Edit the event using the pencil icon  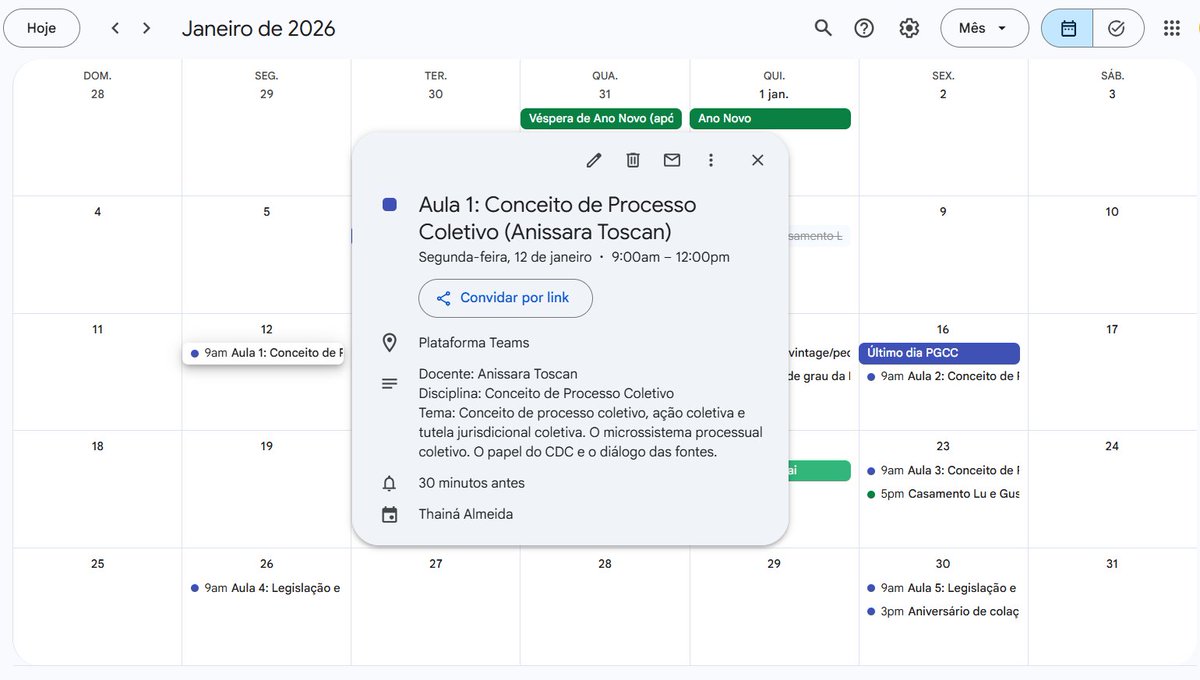point(594,160)
